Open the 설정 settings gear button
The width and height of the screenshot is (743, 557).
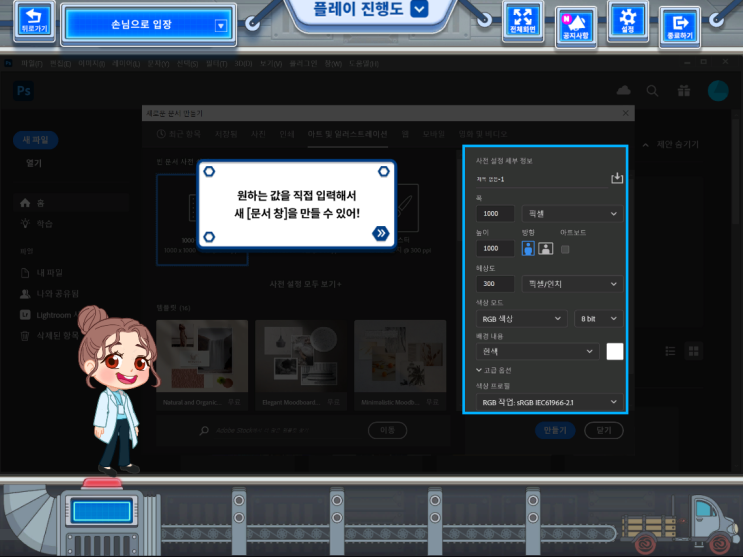[628, 21]
